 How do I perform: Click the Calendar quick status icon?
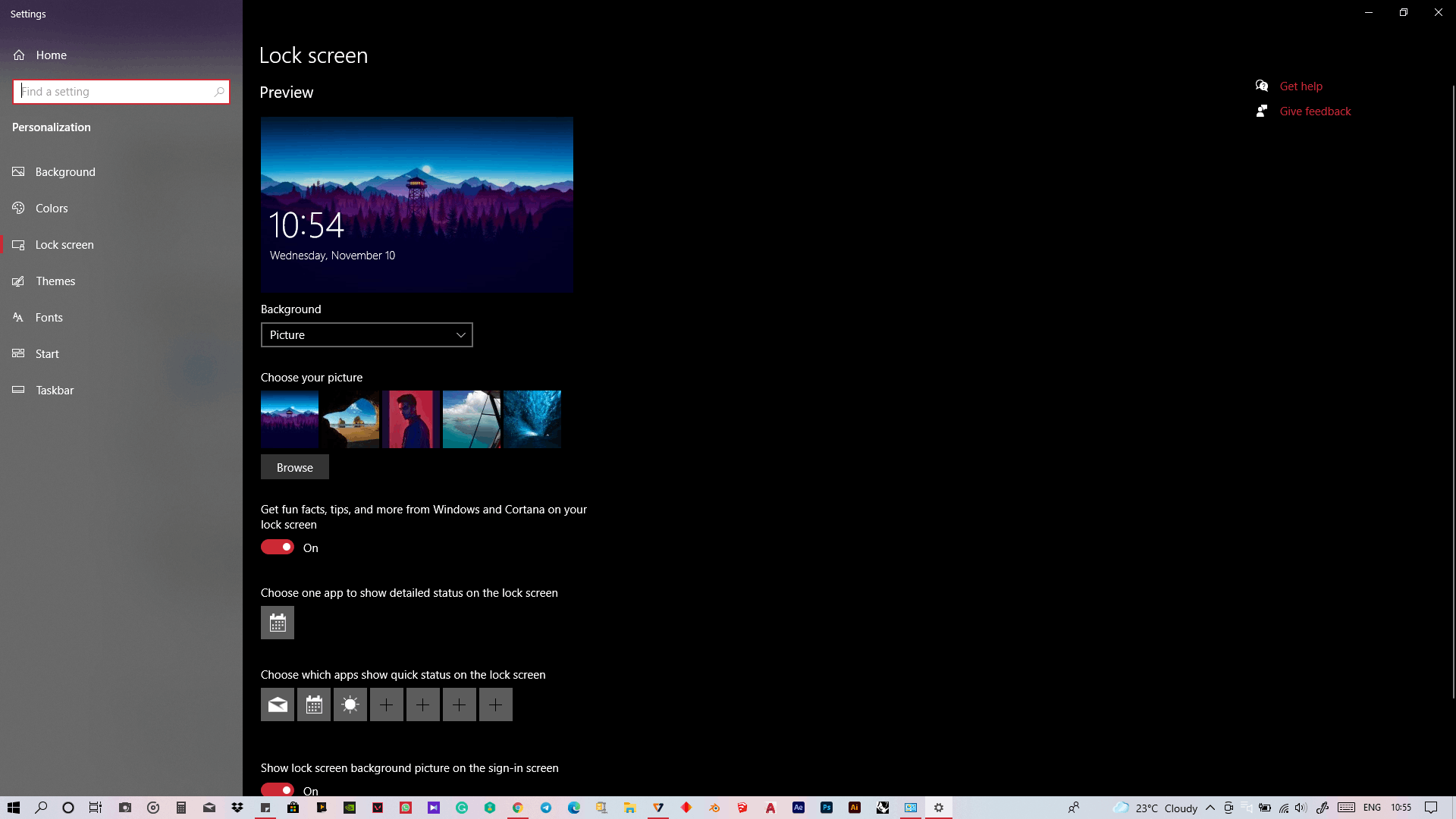314,704
